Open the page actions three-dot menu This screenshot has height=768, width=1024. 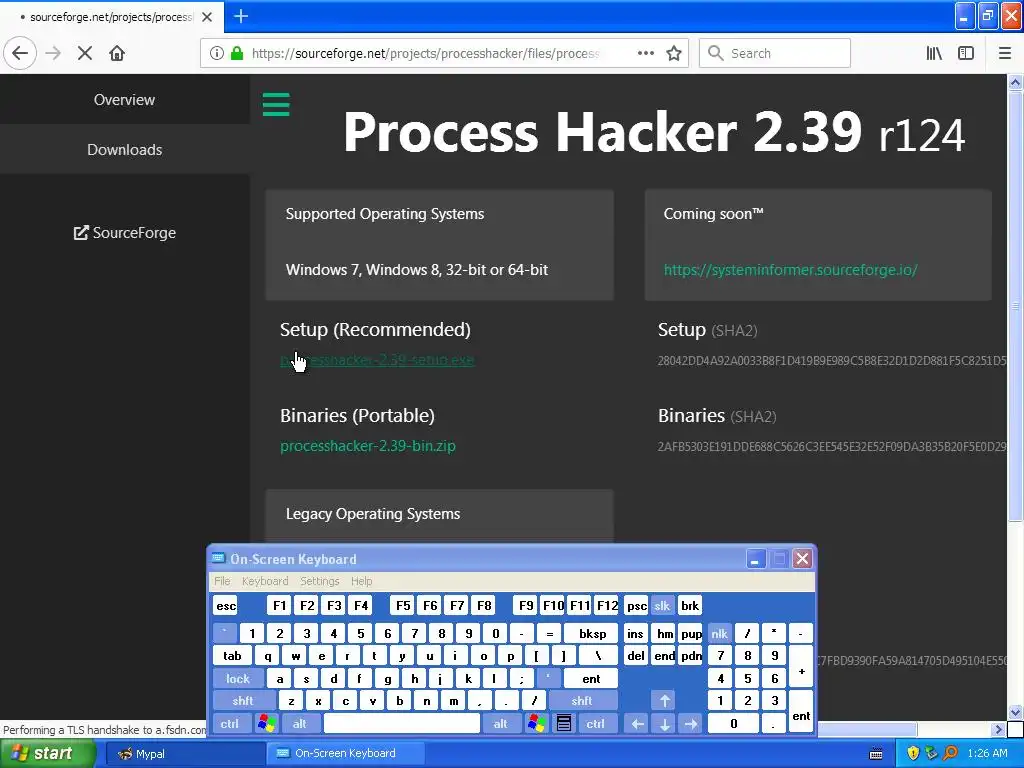[x=646, y=53]
